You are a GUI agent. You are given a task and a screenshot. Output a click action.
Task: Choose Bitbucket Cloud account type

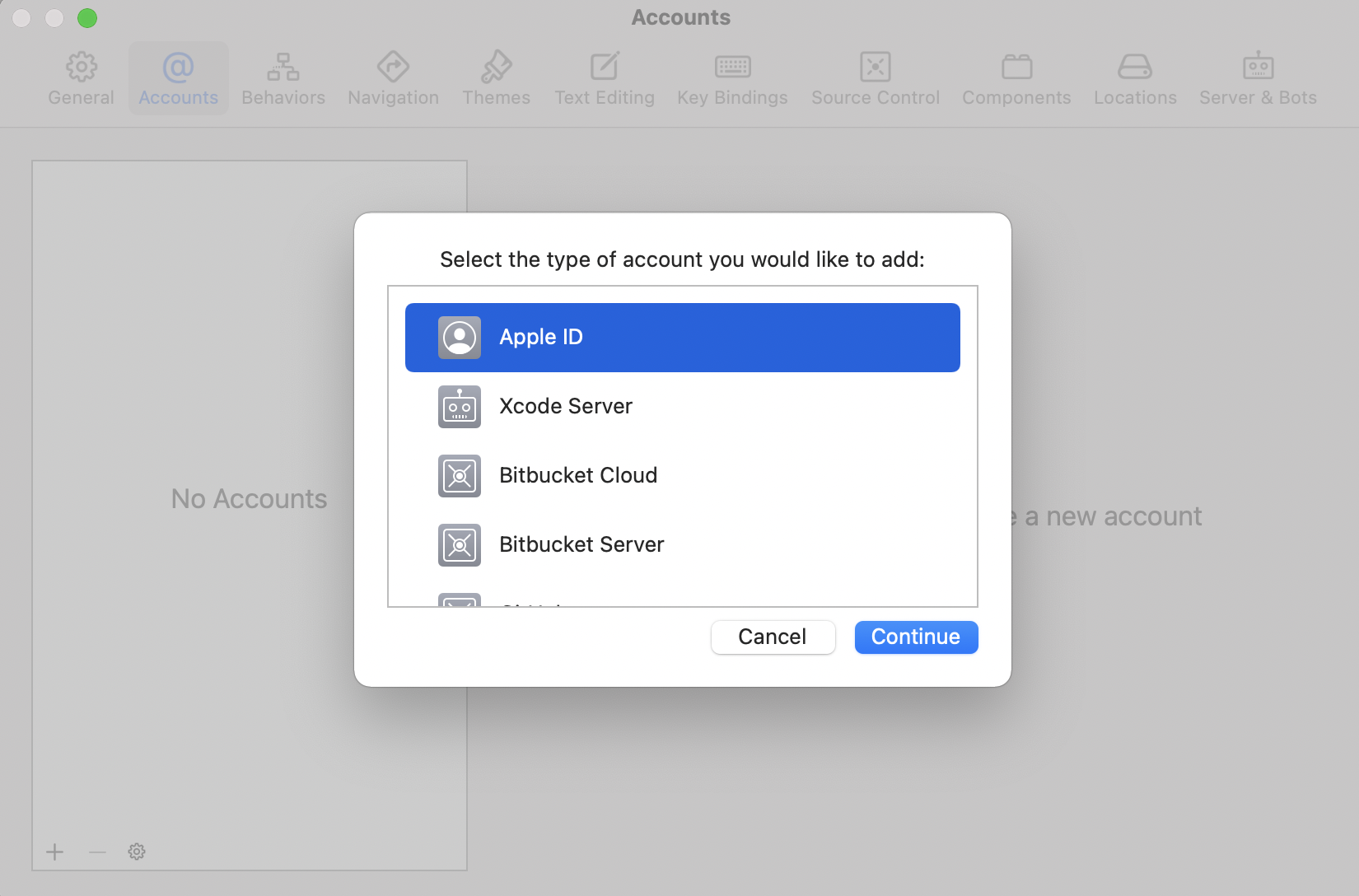pos(683,476)
